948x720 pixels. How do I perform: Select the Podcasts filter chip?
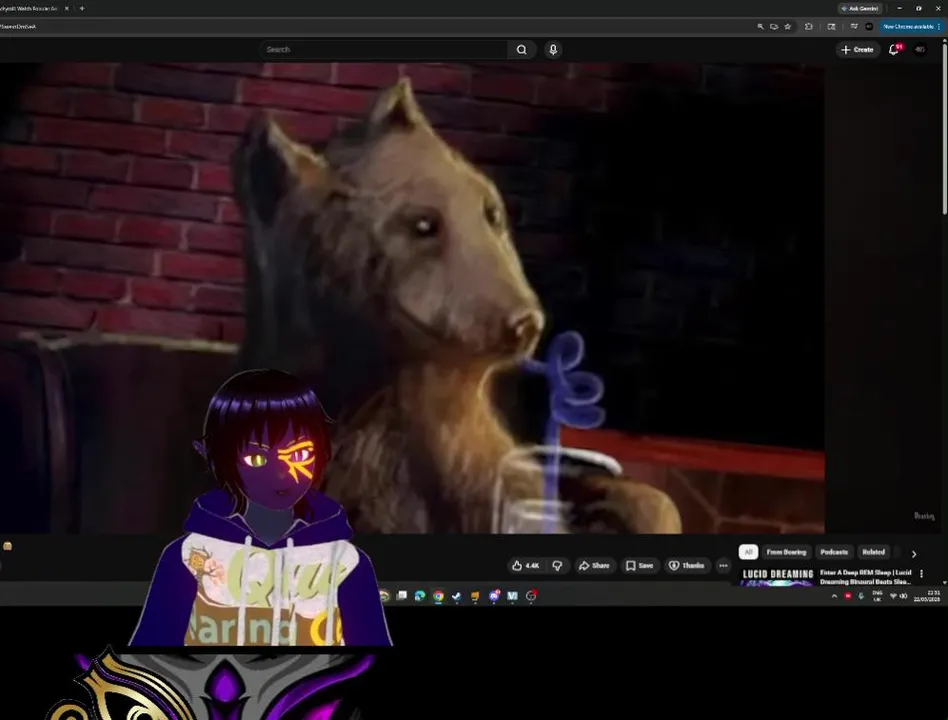coord(834,552)
